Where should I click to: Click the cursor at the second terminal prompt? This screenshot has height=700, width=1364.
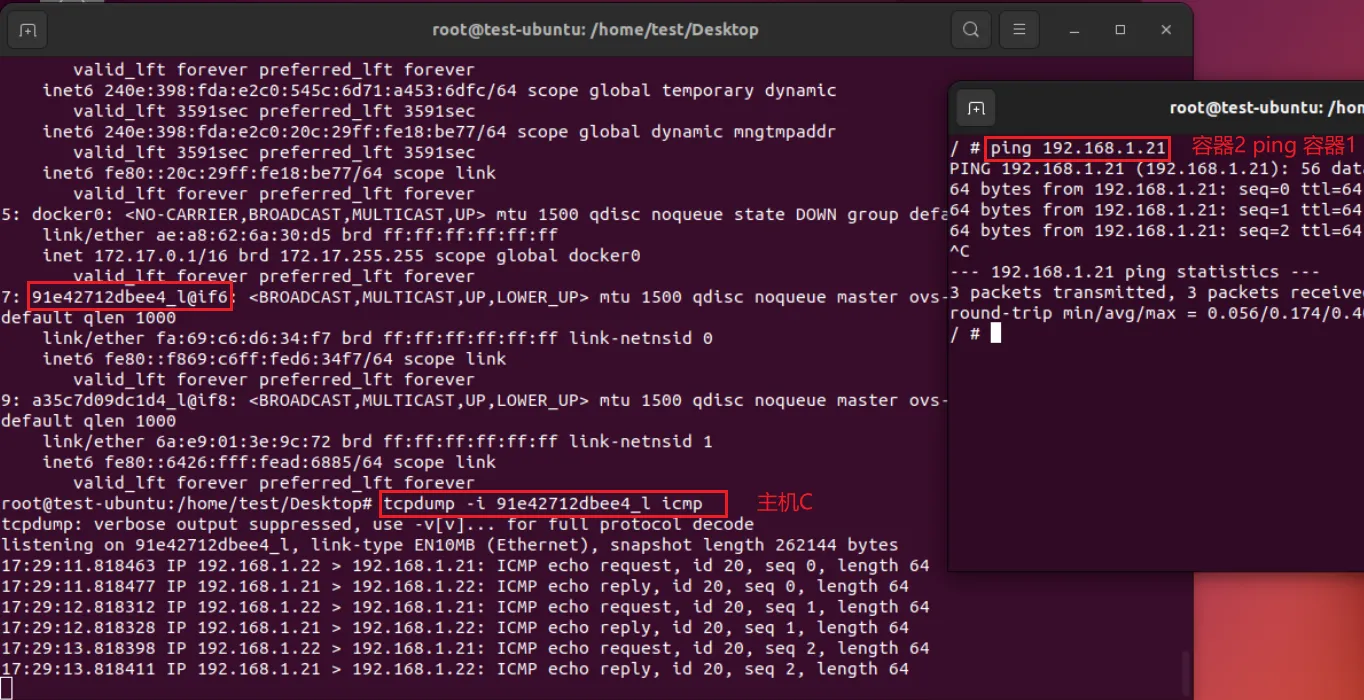[995, 333]
